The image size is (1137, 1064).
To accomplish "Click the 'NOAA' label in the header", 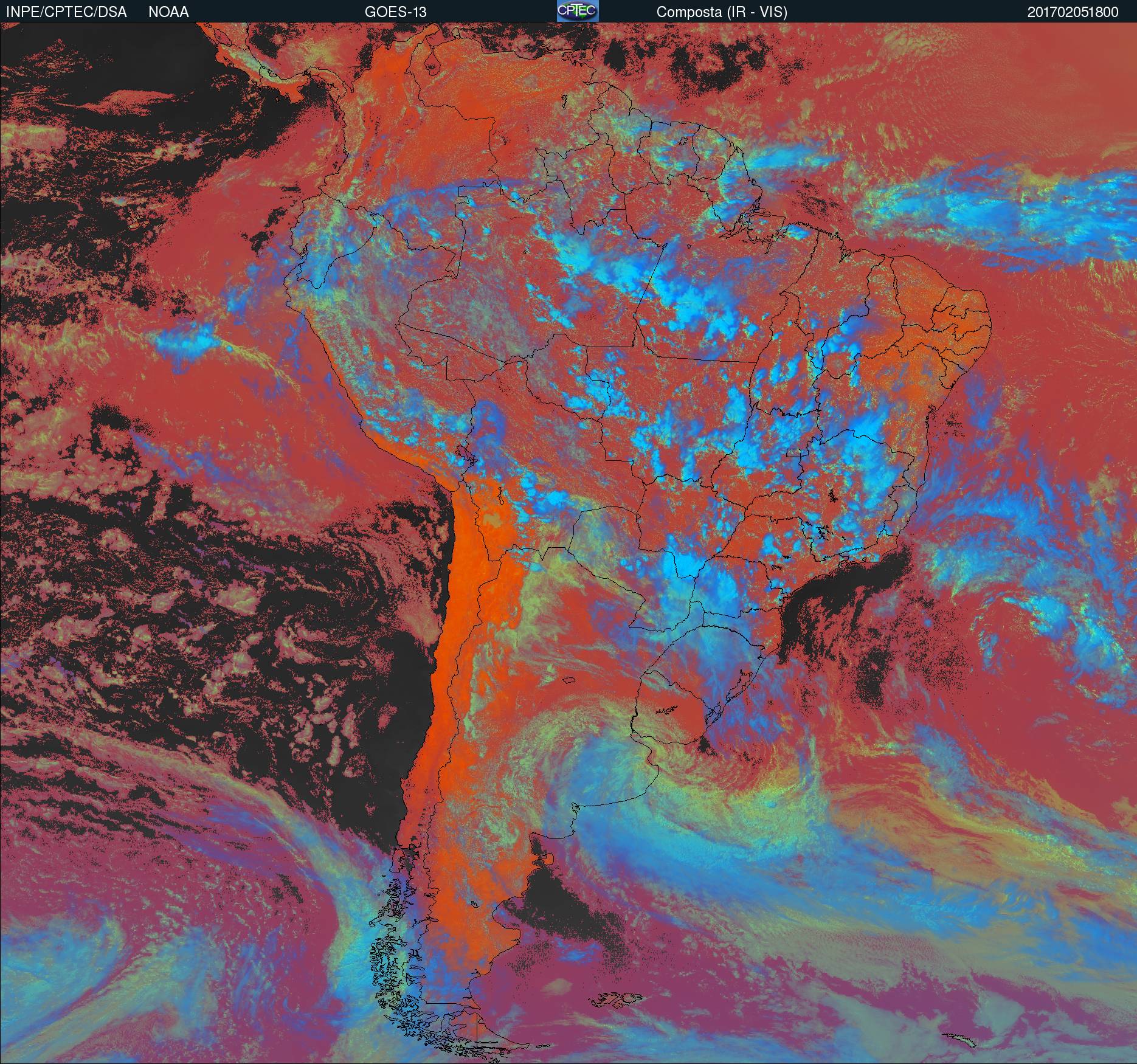I will click(168, 12).
